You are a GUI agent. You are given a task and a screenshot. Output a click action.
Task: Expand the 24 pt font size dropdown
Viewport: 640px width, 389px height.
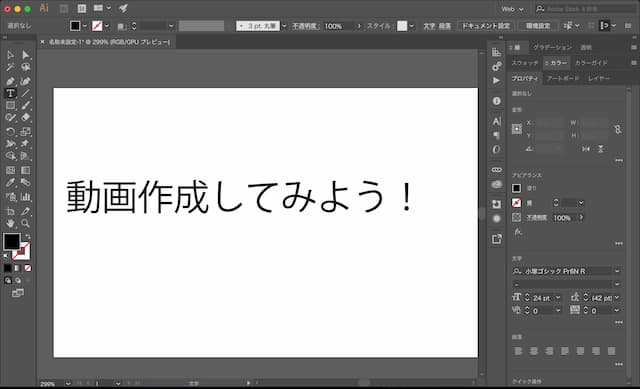pyautogui.click(x=558, y=298)
